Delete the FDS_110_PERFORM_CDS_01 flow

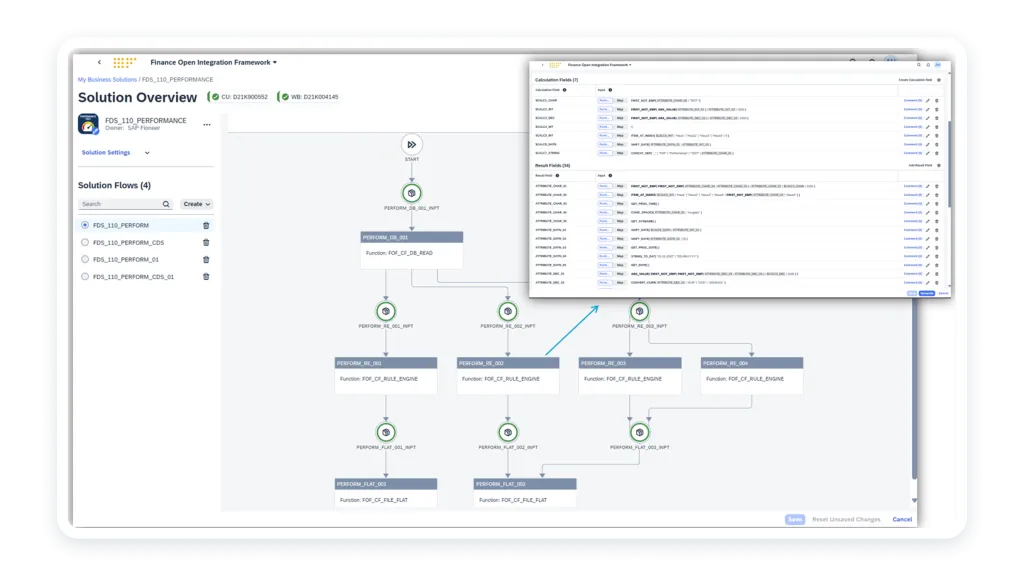pos(206,277)
